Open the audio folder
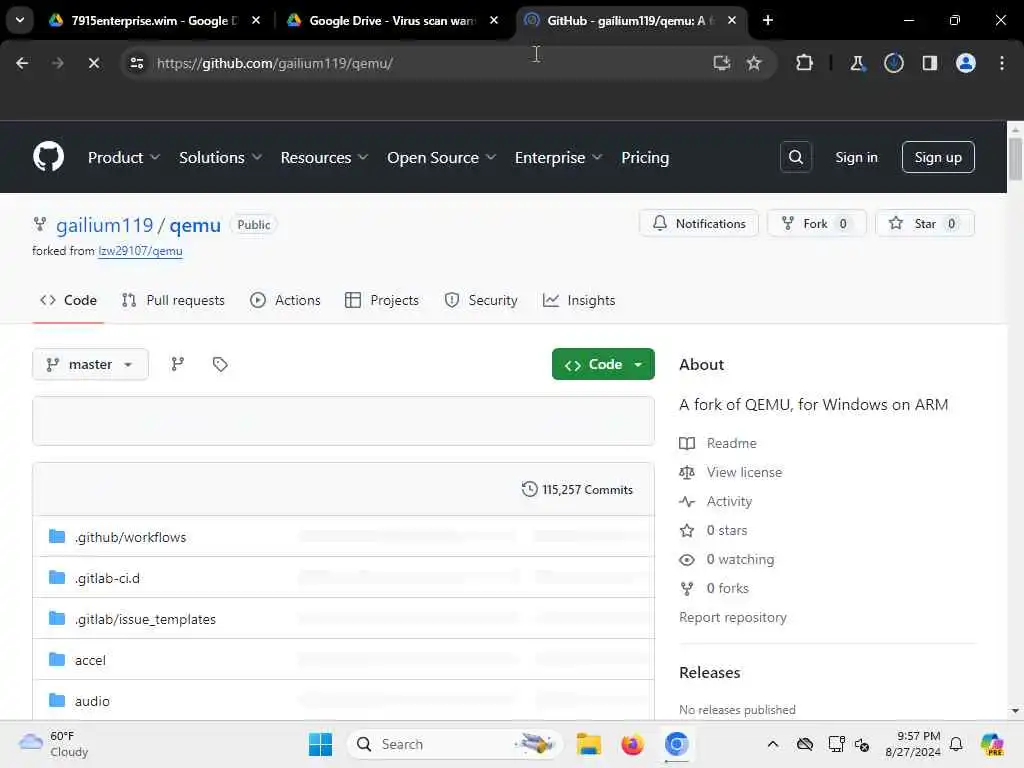This screenshot has width=1024, height=768. coord(92,701)
